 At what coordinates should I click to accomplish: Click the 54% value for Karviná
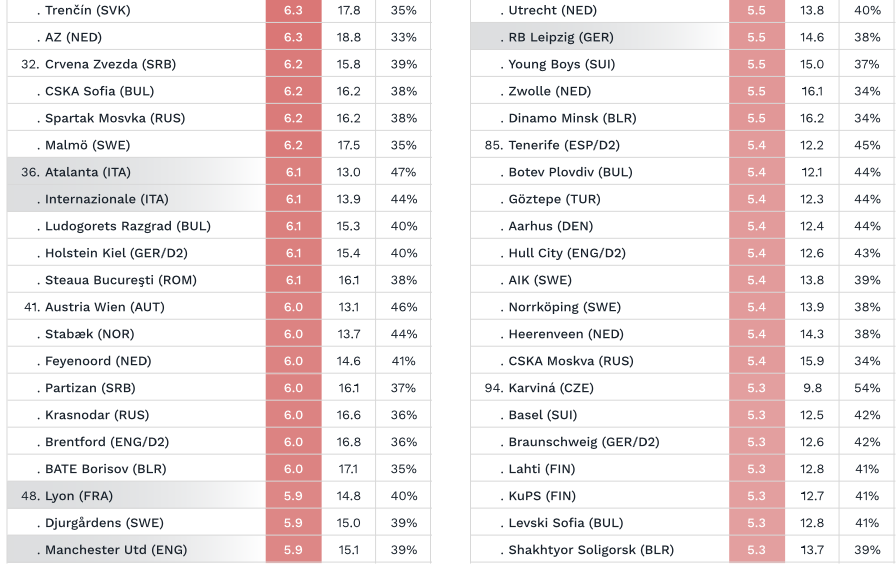pyautogui.click(x=867, y=388)
